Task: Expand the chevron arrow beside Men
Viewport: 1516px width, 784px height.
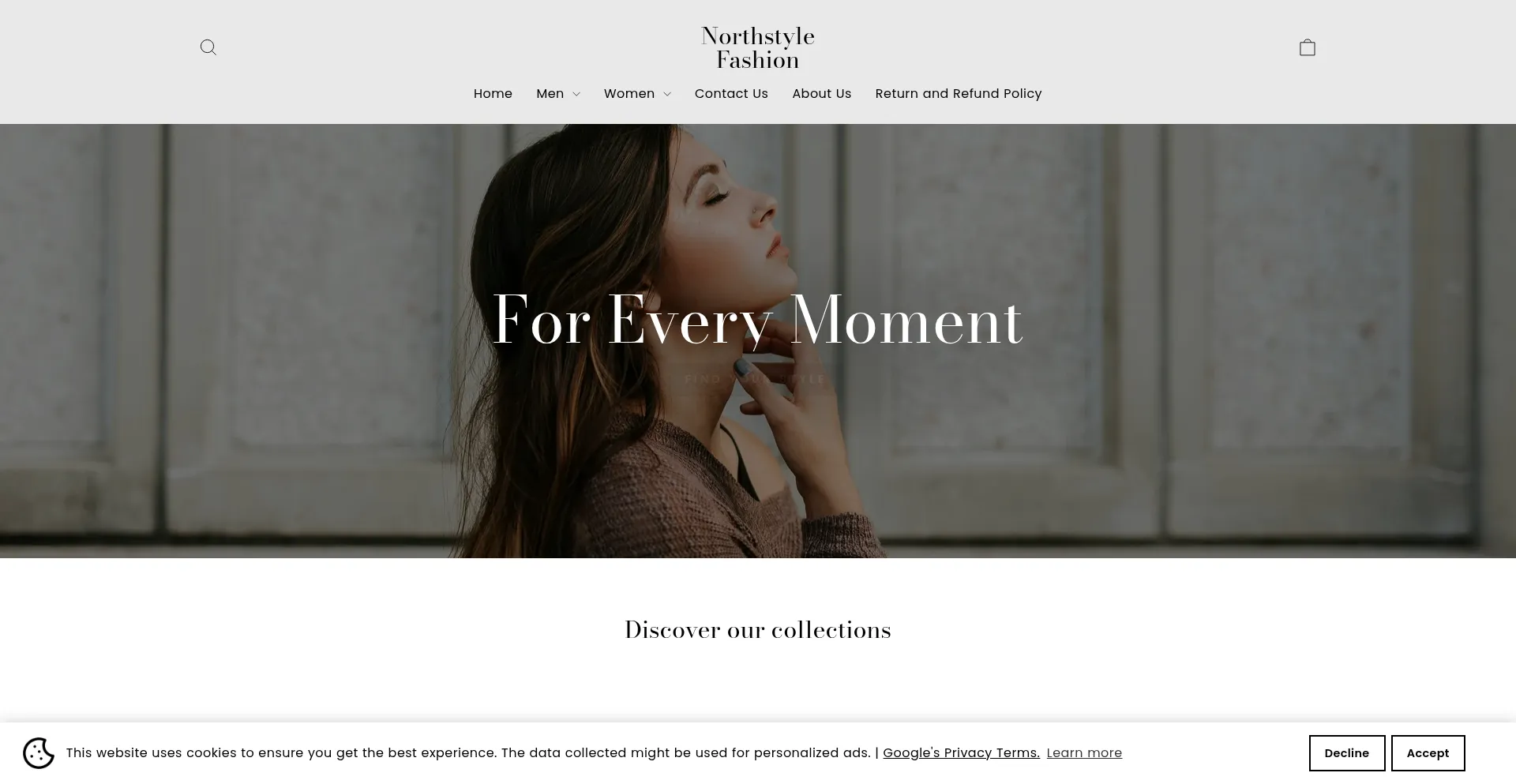Action: [x=576, y=94]
